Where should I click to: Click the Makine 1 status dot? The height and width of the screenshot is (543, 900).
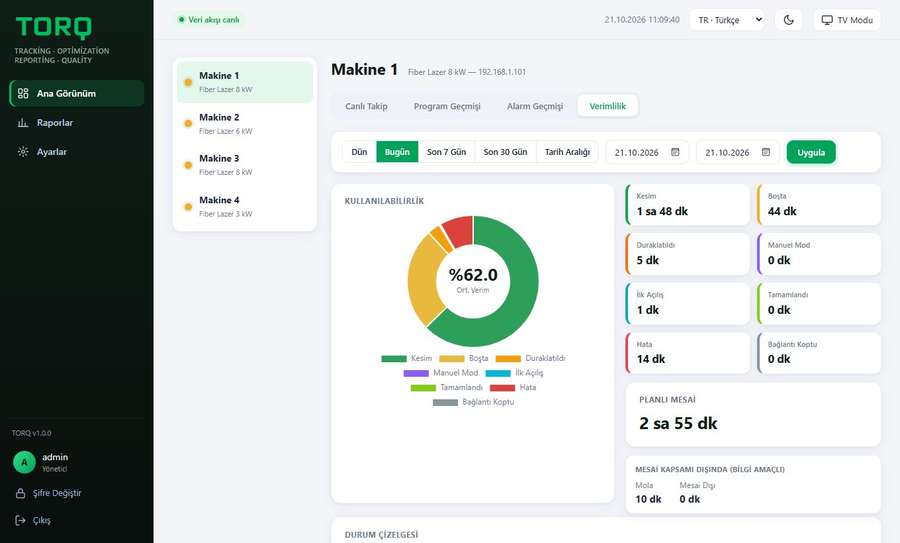pyautogui.click(x=188, y=82)
